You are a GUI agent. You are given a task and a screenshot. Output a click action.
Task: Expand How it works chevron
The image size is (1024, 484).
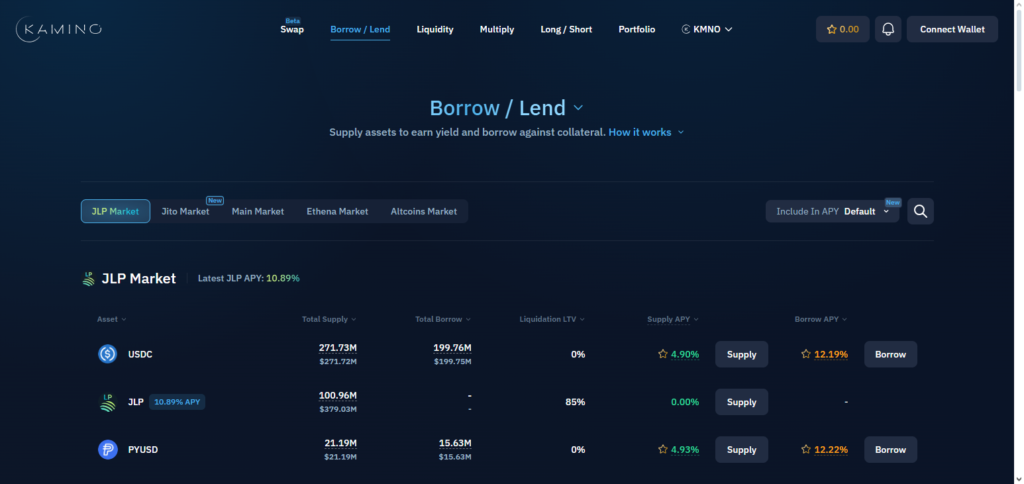click(680, 132)
